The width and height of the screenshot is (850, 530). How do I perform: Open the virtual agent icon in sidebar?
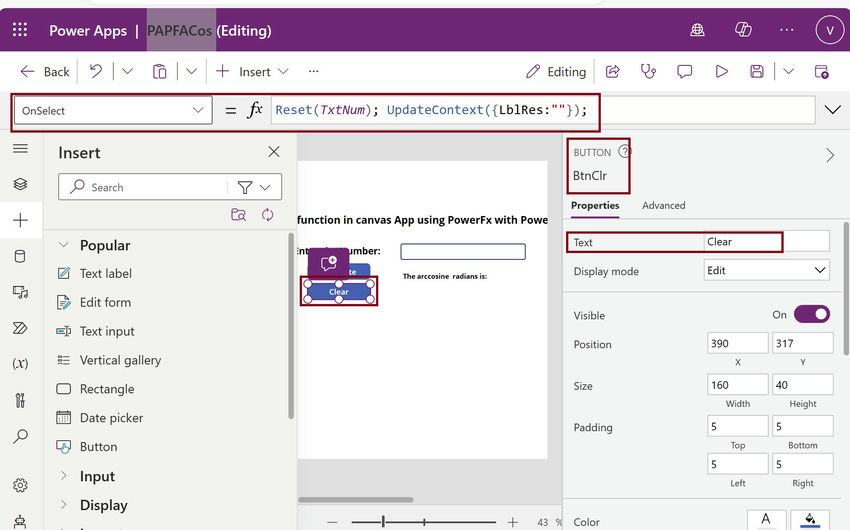point(21,521)
